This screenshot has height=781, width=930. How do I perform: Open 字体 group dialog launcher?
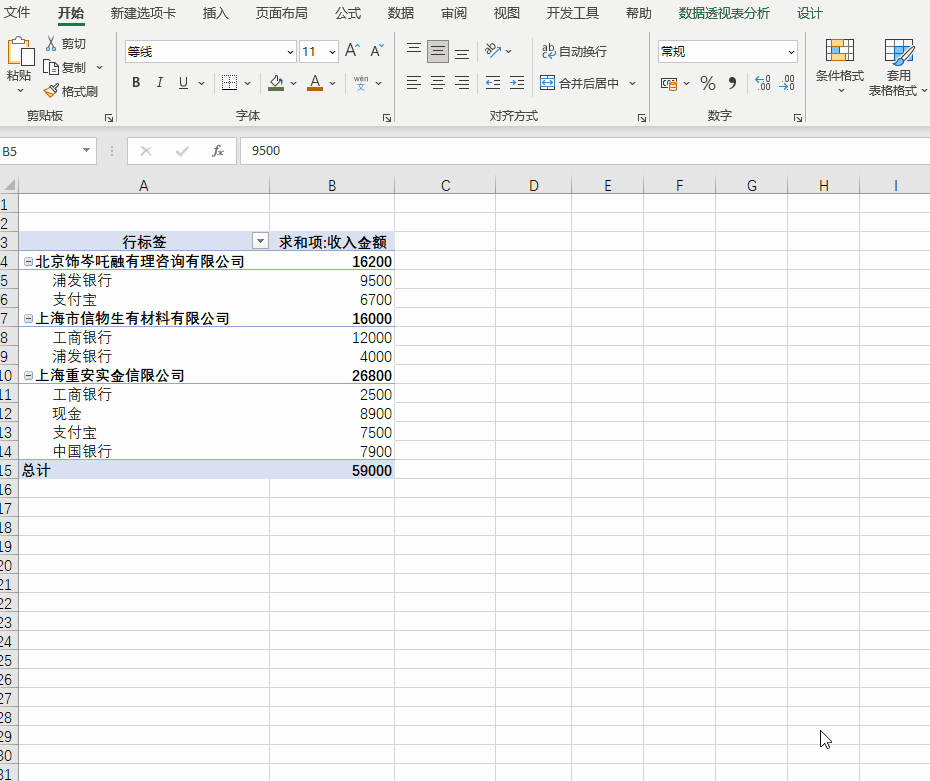387,118
